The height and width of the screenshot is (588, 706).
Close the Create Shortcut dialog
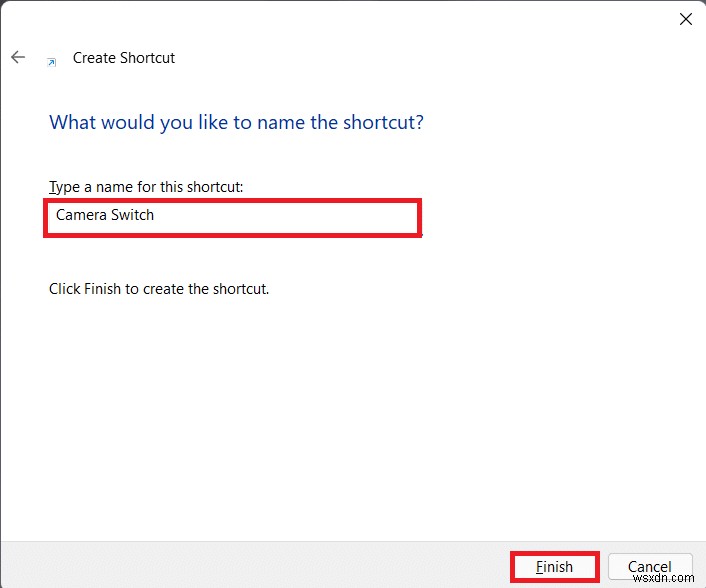(686, 19)
